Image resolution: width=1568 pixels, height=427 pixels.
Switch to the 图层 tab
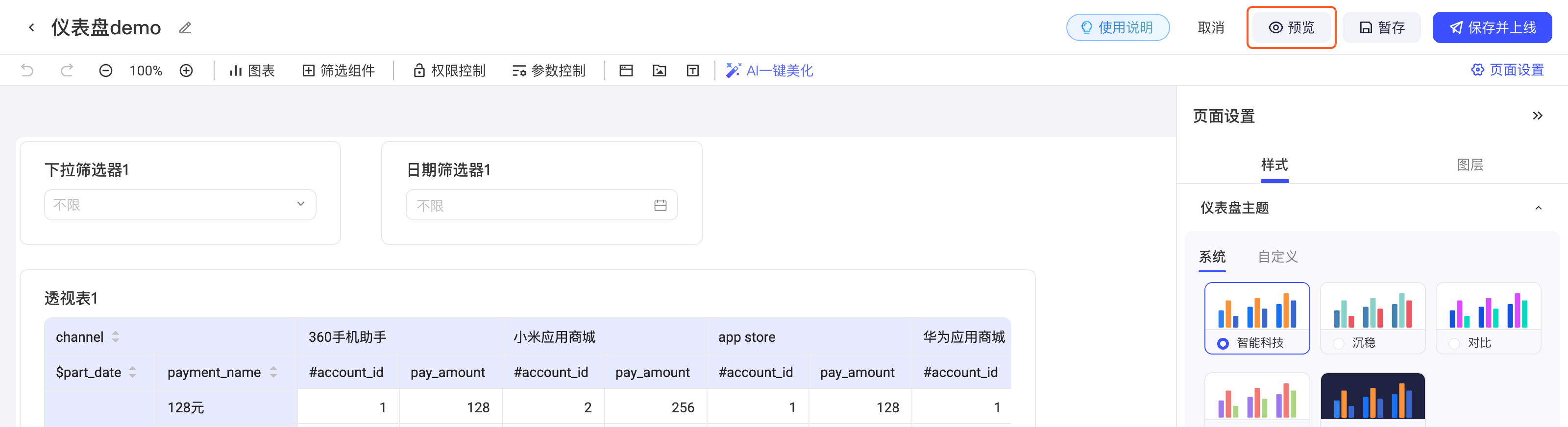[1470, 165]
